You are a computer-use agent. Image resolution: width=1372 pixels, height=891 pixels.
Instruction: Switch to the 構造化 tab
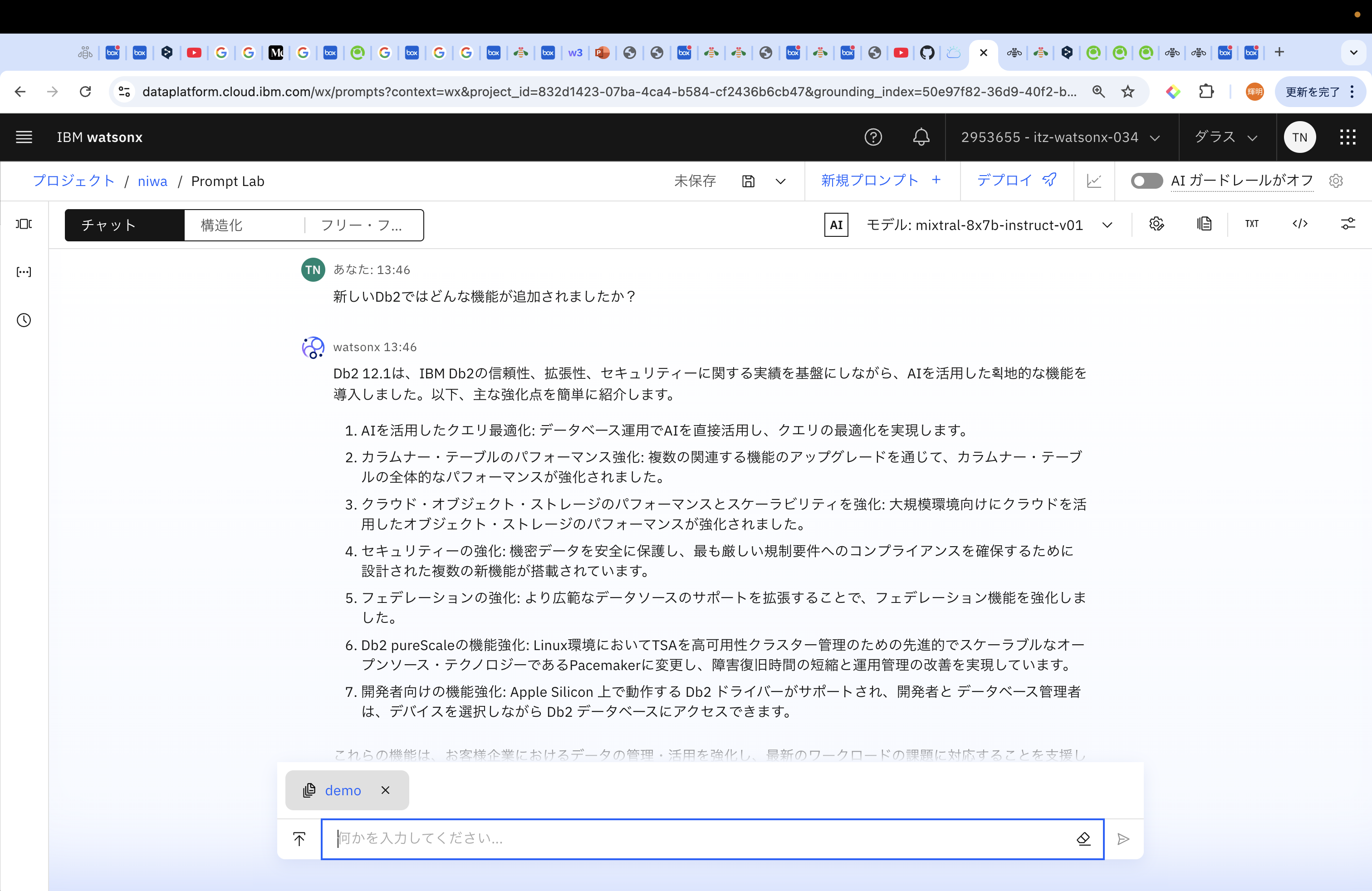pyautogui.click(x=244, y=225)
